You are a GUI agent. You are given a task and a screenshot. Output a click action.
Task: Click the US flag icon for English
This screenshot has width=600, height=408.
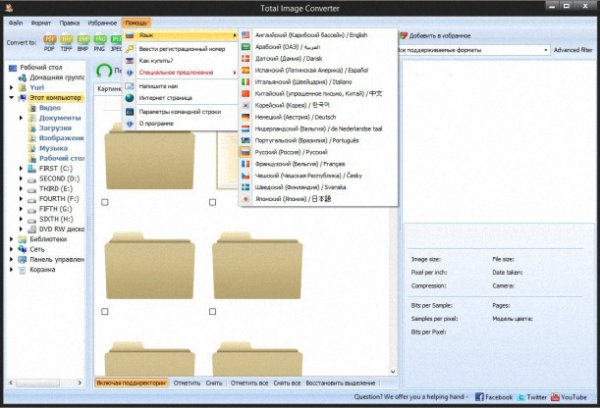246,35
